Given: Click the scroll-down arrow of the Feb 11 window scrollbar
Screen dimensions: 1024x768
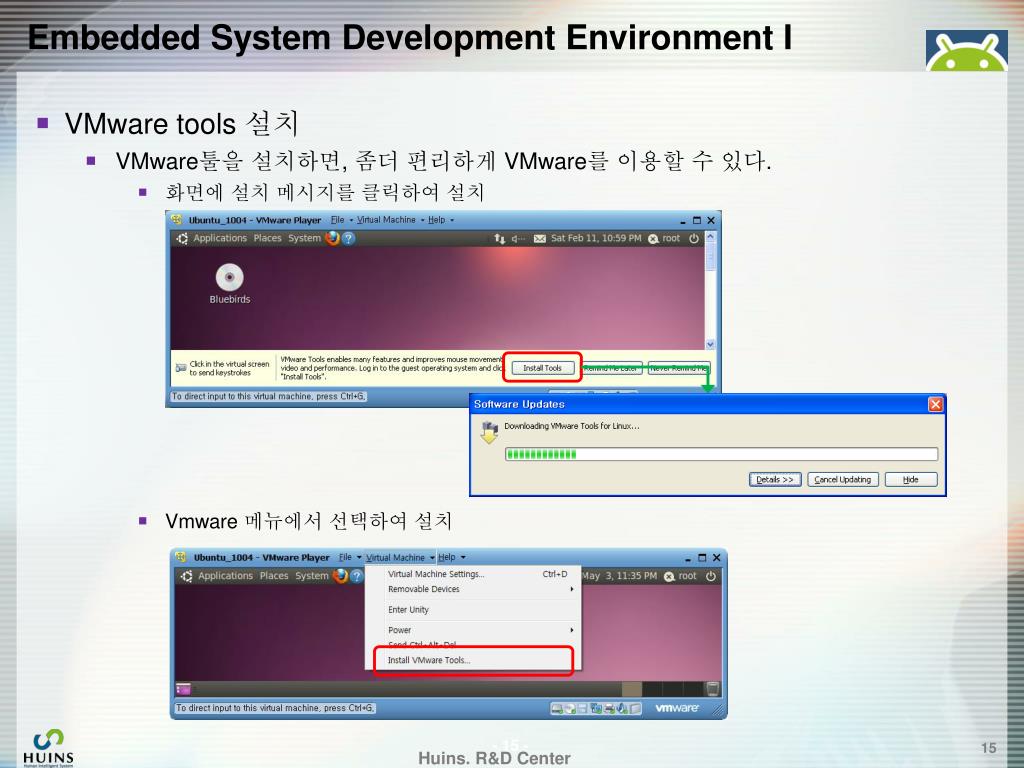Looking at the screenshot, I should tap(711, 344).
